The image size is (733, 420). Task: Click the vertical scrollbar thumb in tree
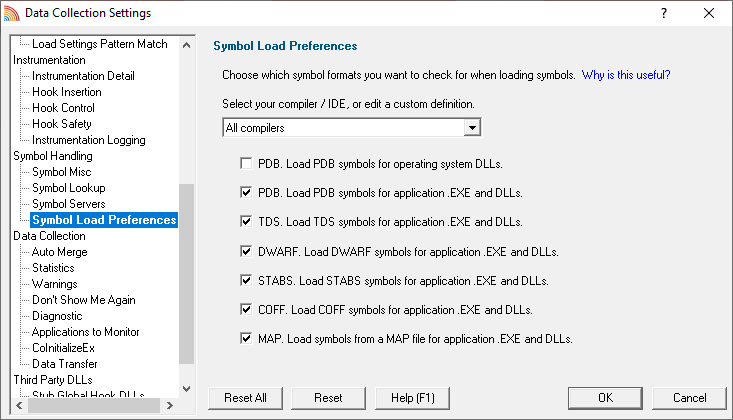coord(187,274)
